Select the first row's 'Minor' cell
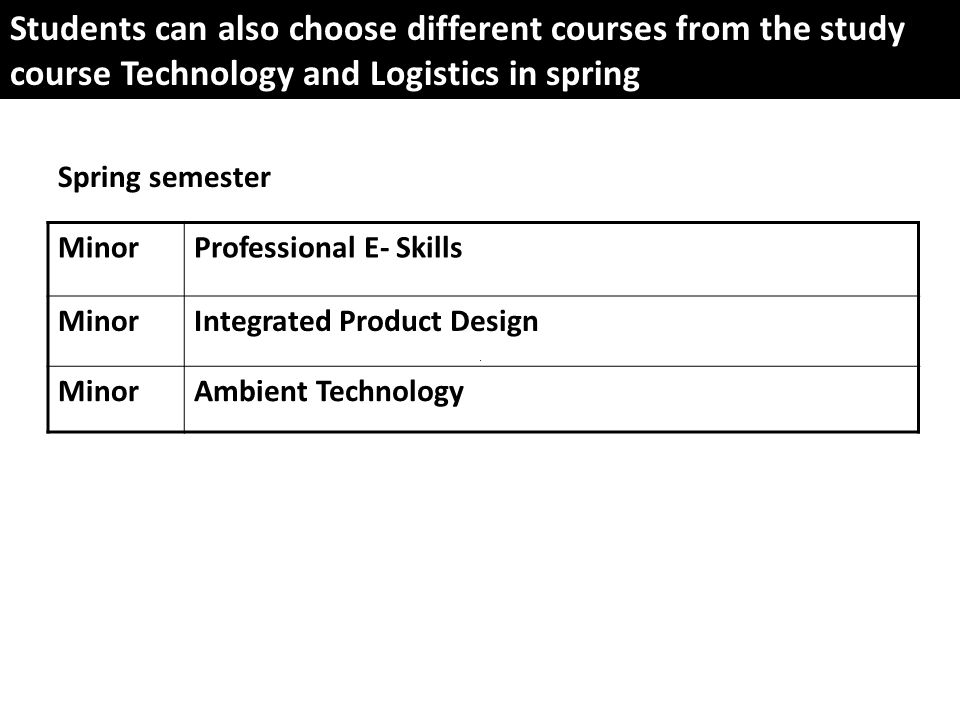Screen dimensions: 960x720 [116, 260]
